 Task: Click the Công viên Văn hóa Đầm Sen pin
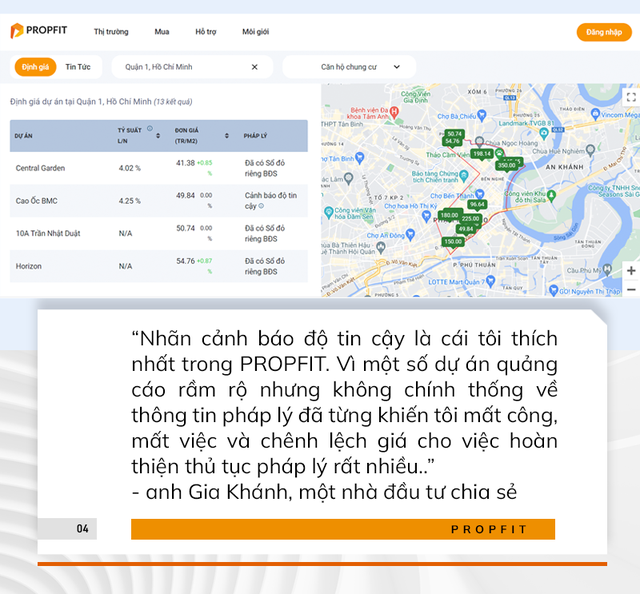pyautogui.click(x=329, y=212)
